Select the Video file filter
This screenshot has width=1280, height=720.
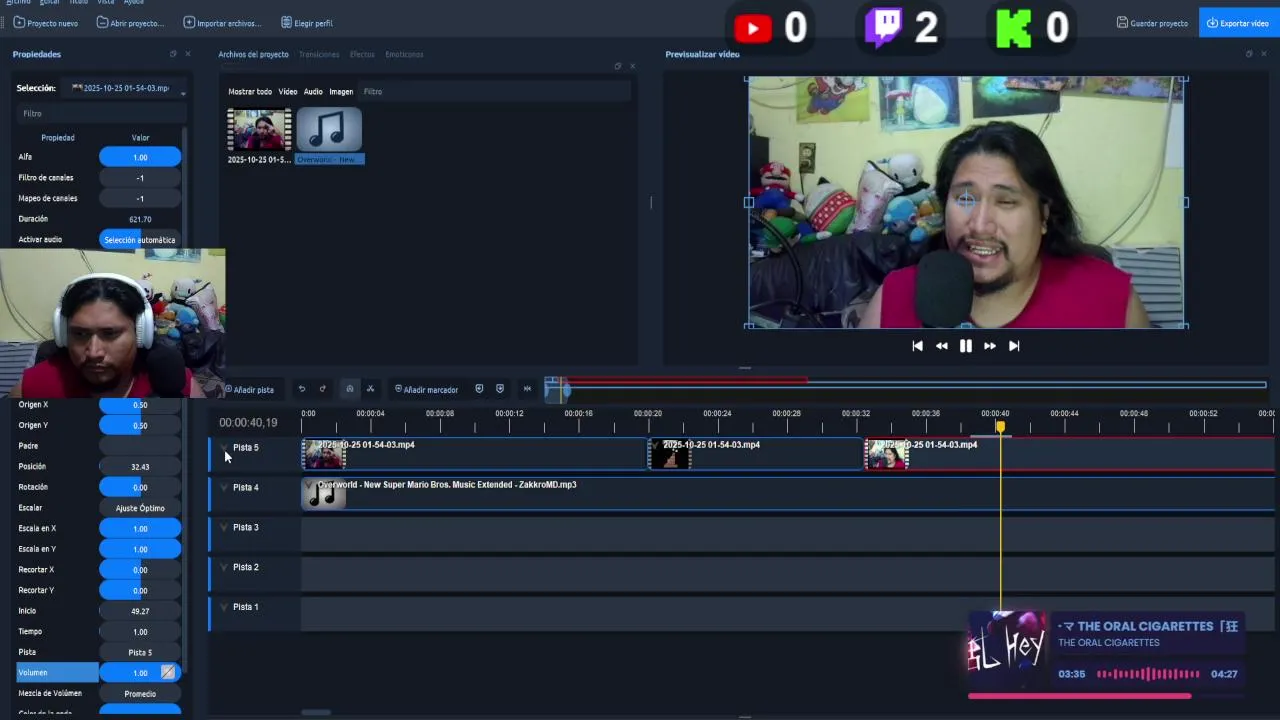pos(288,92)
